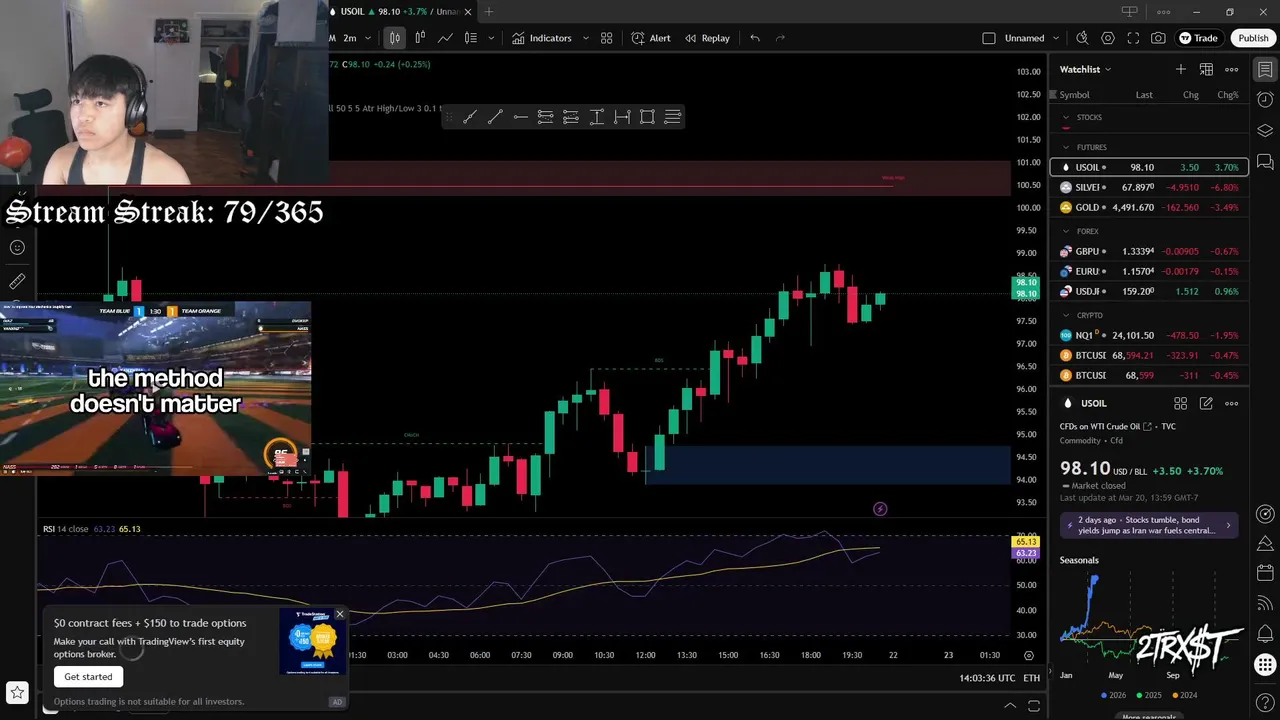Viewport: 1280px width, 720px height.
Task: Open chart settings hexagon icon
Action: point(1108,38)
